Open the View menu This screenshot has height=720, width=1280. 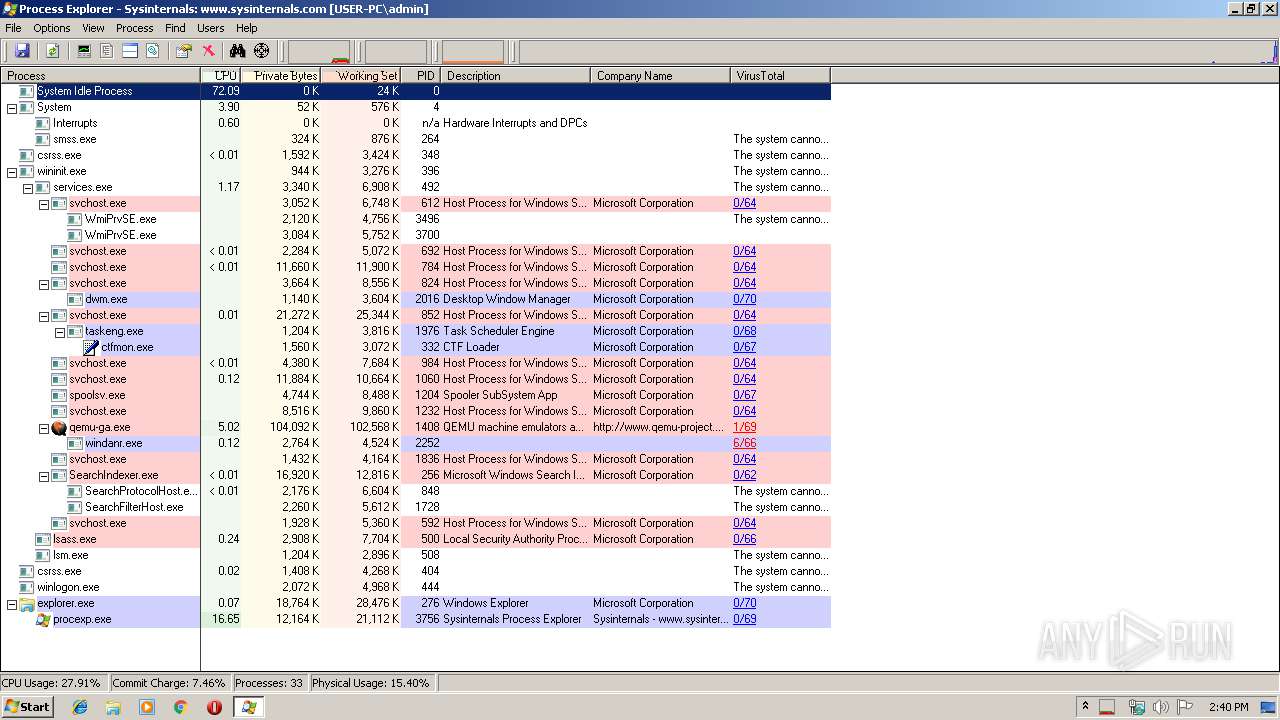point(93,28)
